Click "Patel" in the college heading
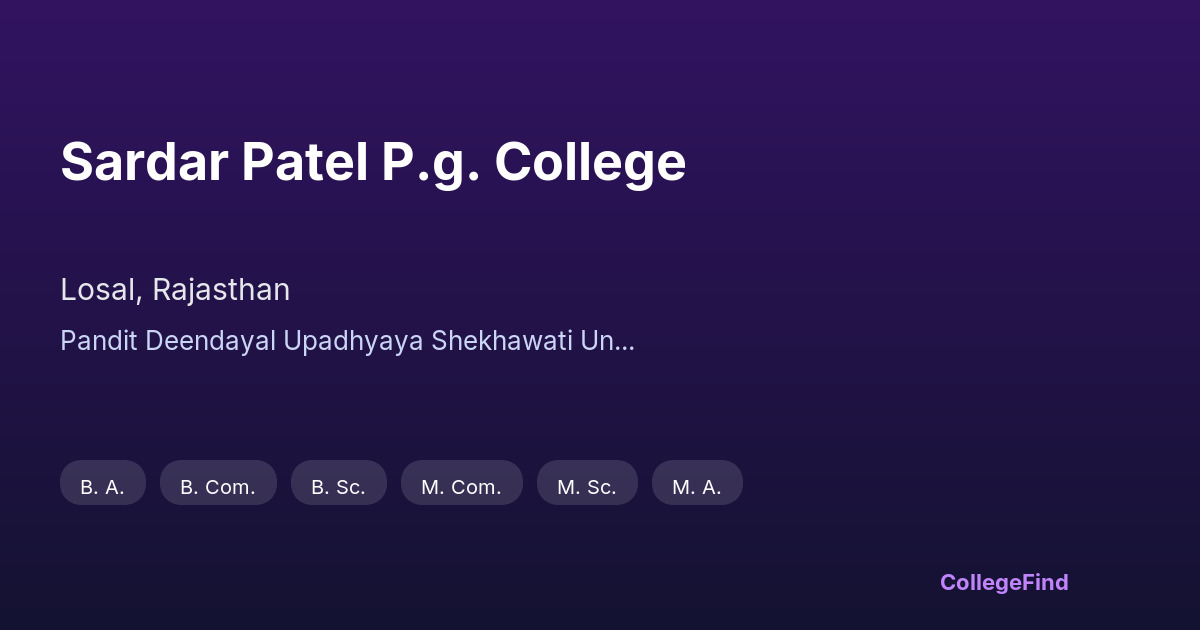The image size is (1200, 630). 304,162
